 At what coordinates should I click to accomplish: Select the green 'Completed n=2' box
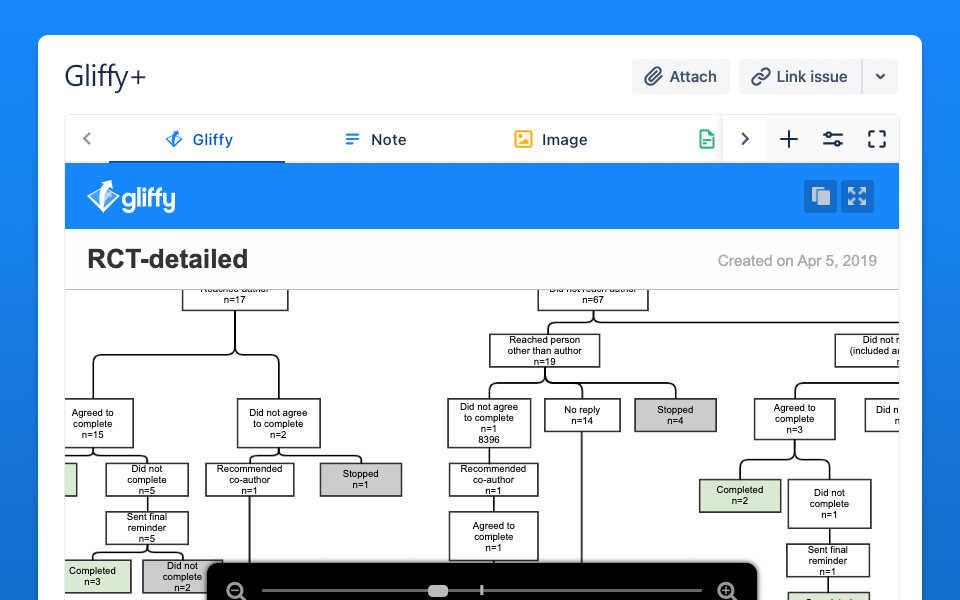740,495
